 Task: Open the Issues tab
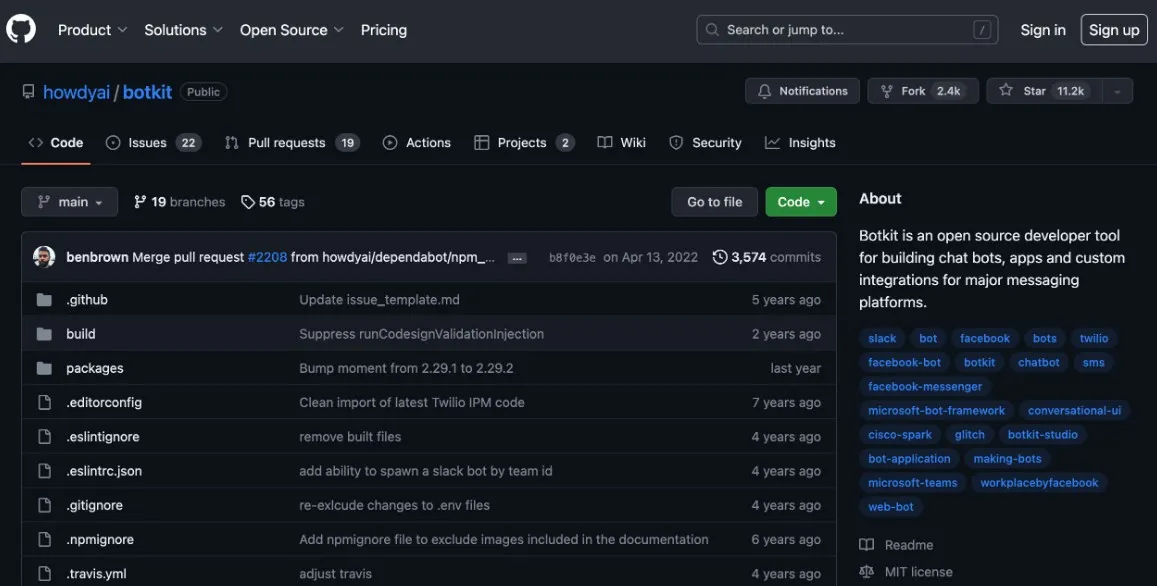pos(153,143)
